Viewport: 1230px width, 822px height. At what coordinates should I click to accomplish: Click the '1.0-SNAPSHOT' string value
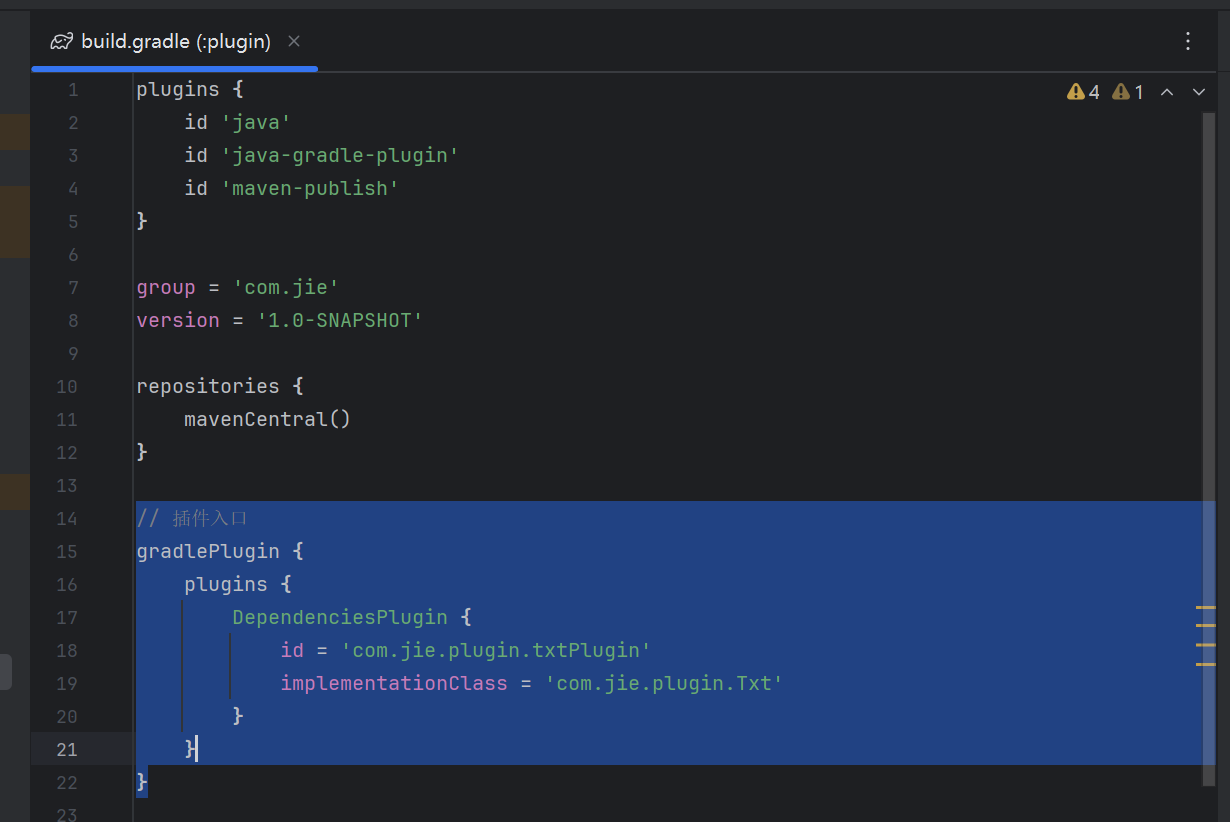point(340,320)
